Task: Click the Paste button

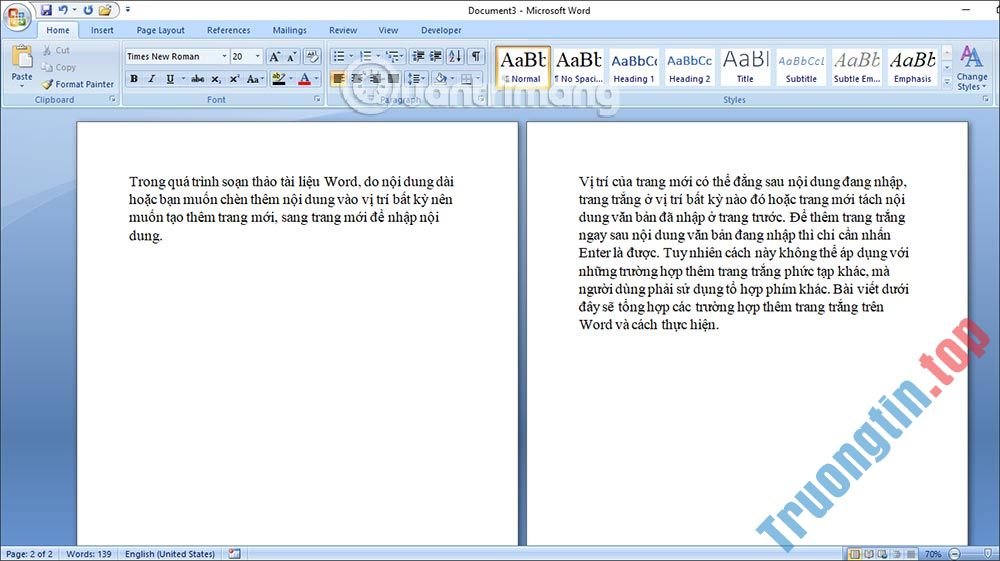Action: [x=22, y=66]
